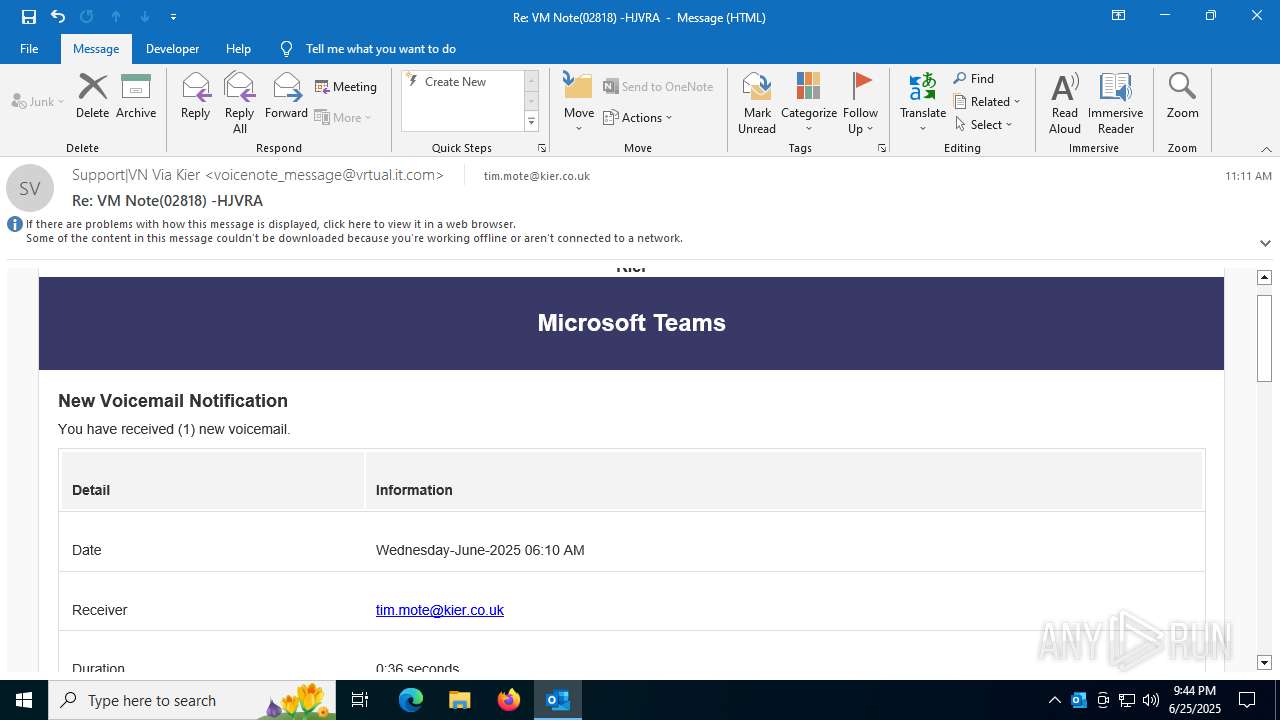Forward this email
The height and width of the screenshot is (720, 1280).
pos(286,96)
